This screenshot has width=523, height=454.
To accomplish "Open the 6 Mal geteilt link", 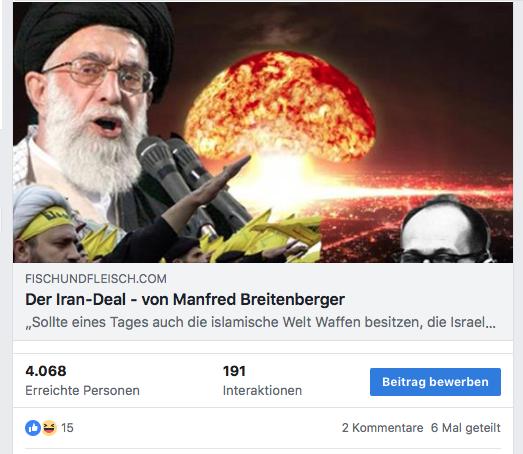I will tap(466, 428).
